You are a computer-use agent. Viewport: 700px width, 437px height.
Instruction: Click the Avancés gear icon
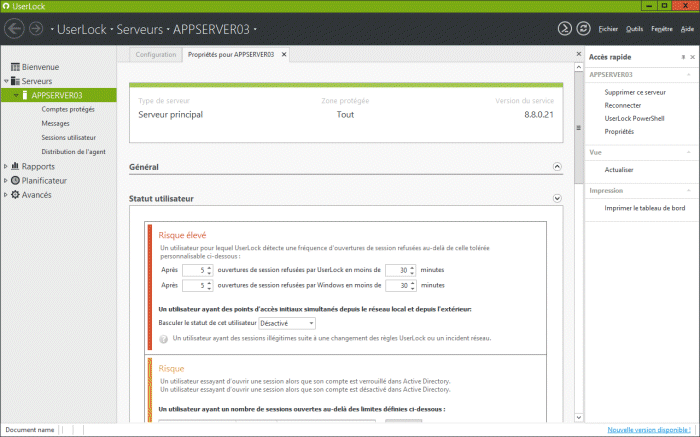pyautogui.click(x=15, y=195)
